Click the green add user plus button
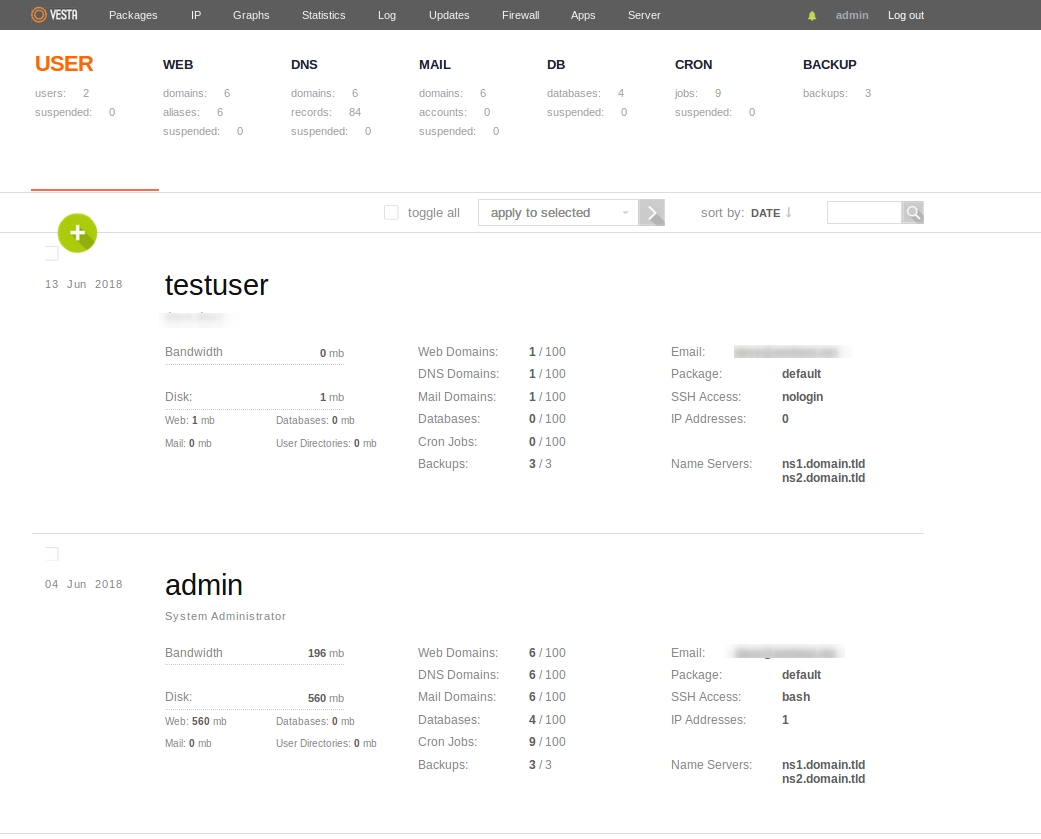This screenshot has width=1041, height=839. [x=77, y=233]
